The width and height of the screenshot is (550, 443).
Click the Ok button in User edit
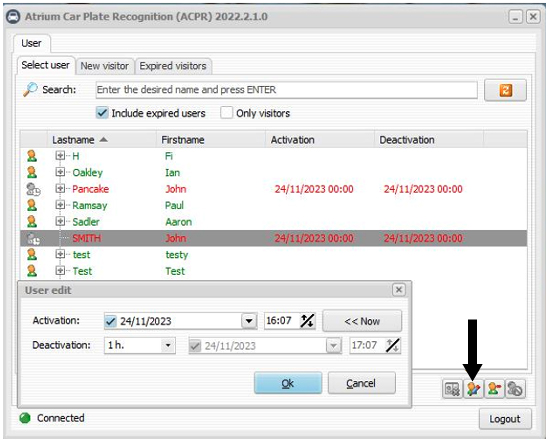pyautogui.click(x=288, y=383)
